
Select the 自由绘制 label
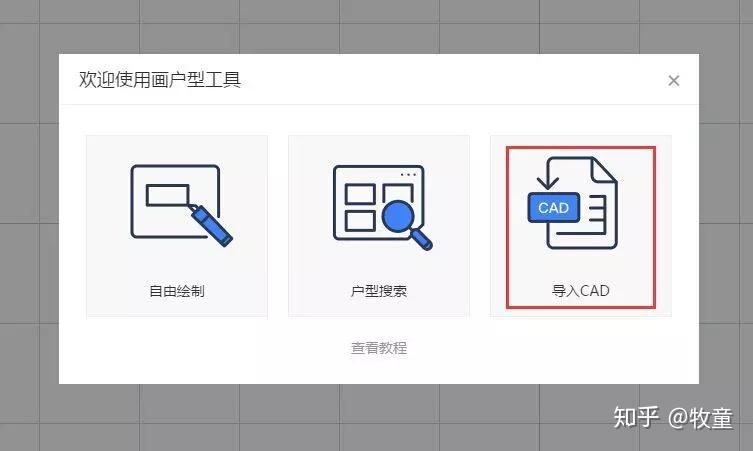[x=177, y=291]
